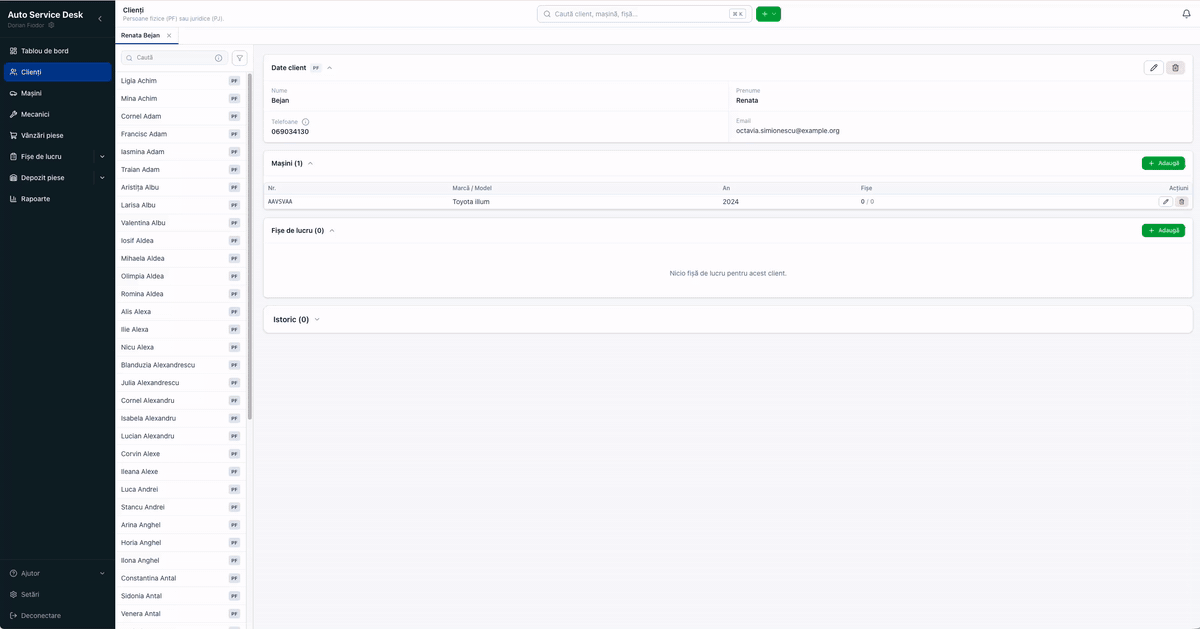
Task: Expand the Depozit piese submenu arrow
Action: (102, 178)
